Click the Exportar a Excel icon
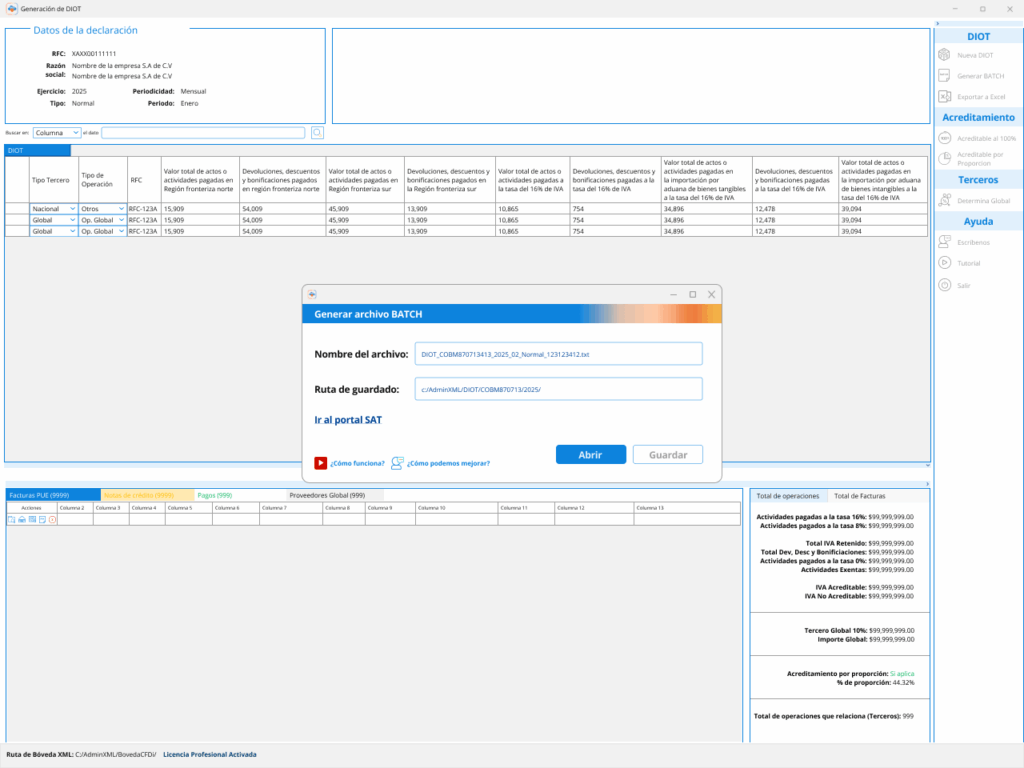The height and width of the screenshot is (768, 1024). 944,97
